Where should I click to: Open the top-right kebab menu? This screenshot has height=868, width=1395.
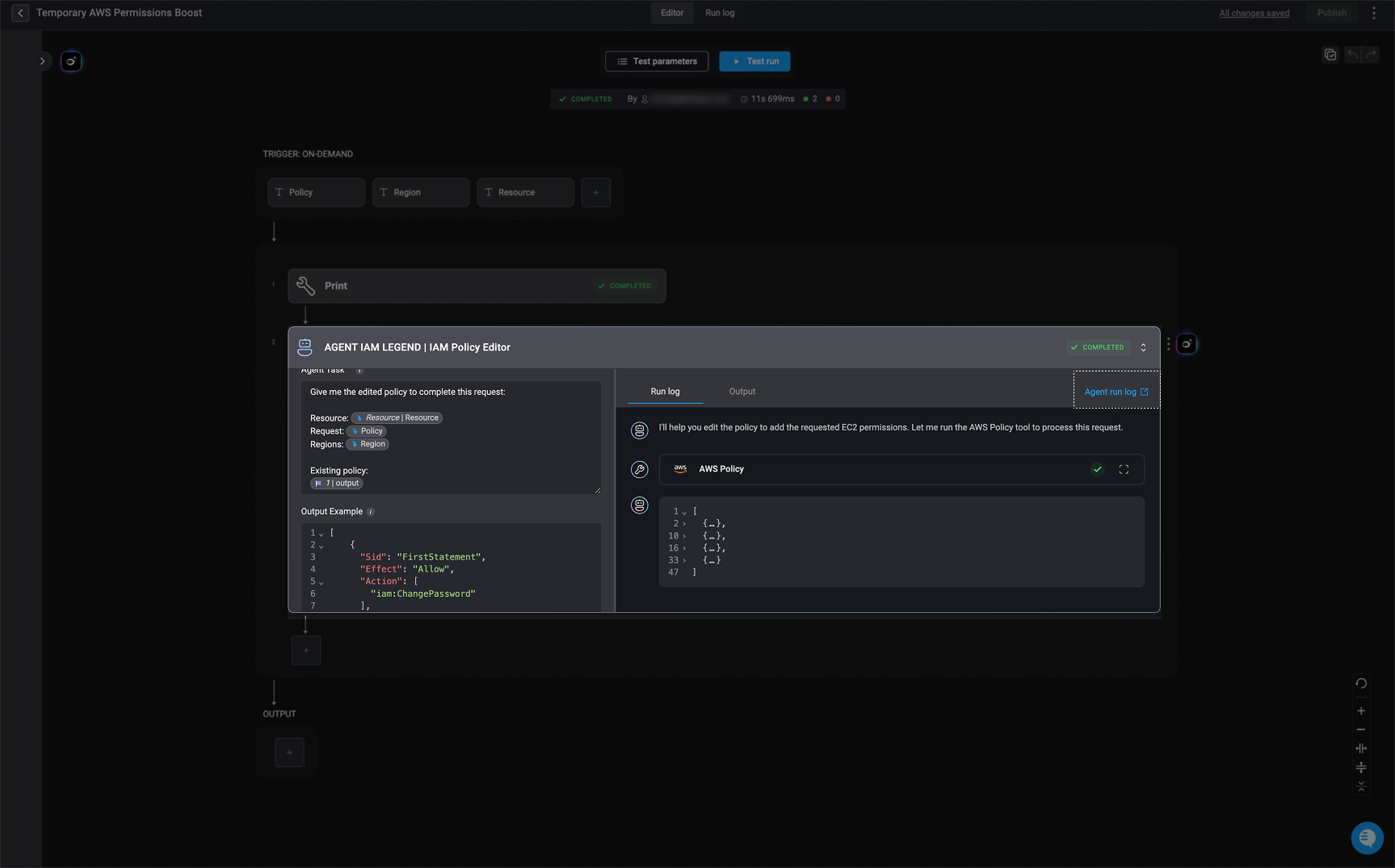[x=1374, y=13]
